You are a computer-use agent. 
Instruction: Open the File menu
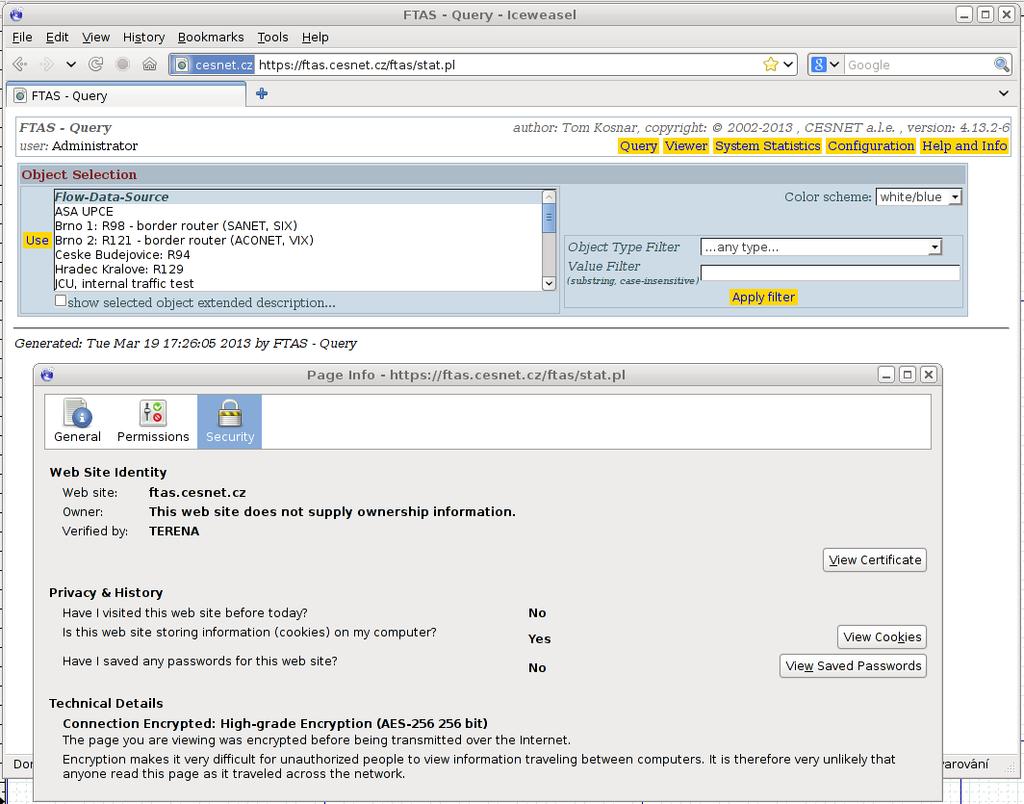click(x=22, y=37)
